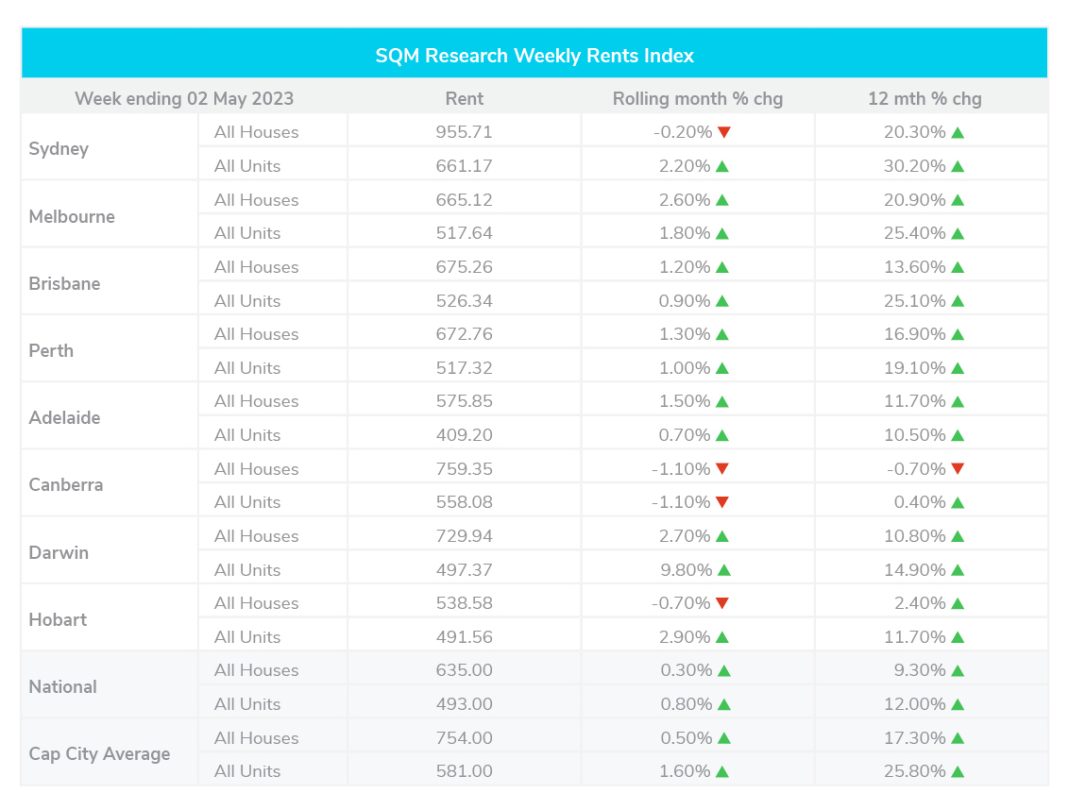Click Canberra units rent value 558.08

tap(464, 502)
